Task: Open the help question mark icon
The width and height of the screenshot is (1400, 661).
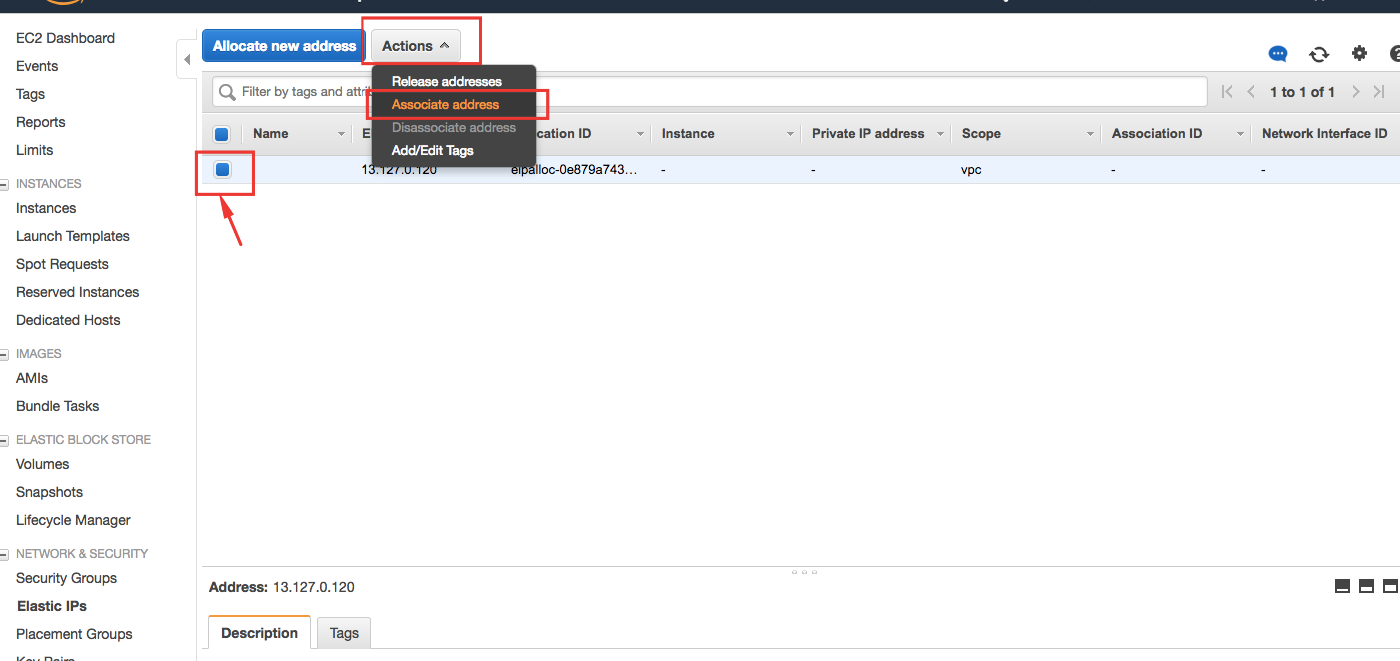Action: pyautogui.click(x=1395, y=54)
